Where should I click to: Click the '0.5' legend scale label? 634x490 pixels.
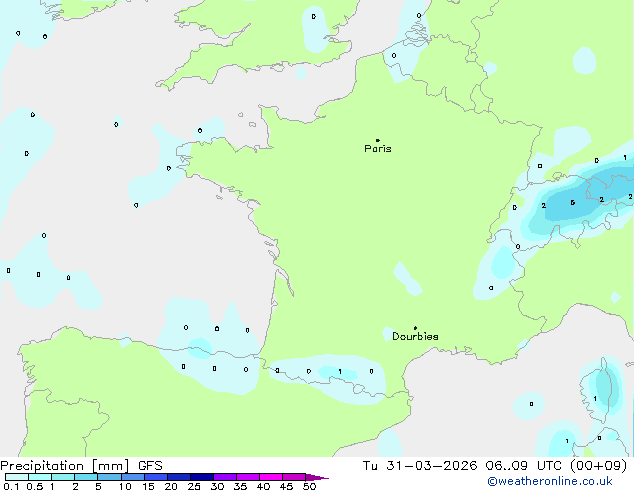[35, 486]
